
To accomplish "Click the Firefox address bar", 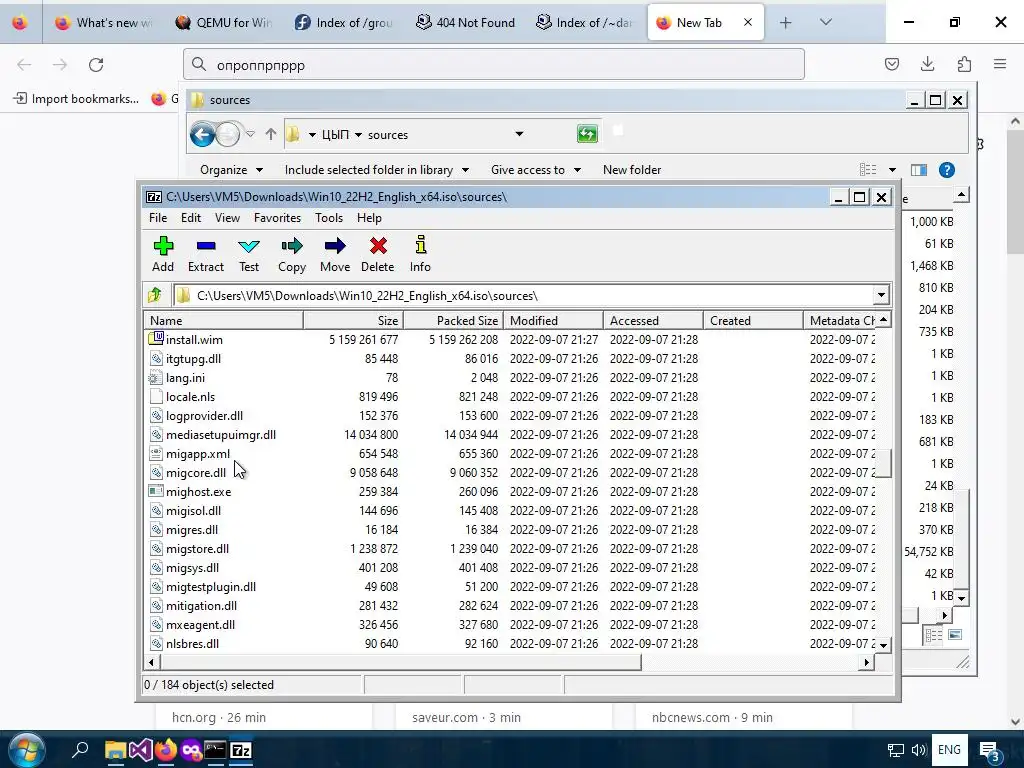I will tap(494, 65).
